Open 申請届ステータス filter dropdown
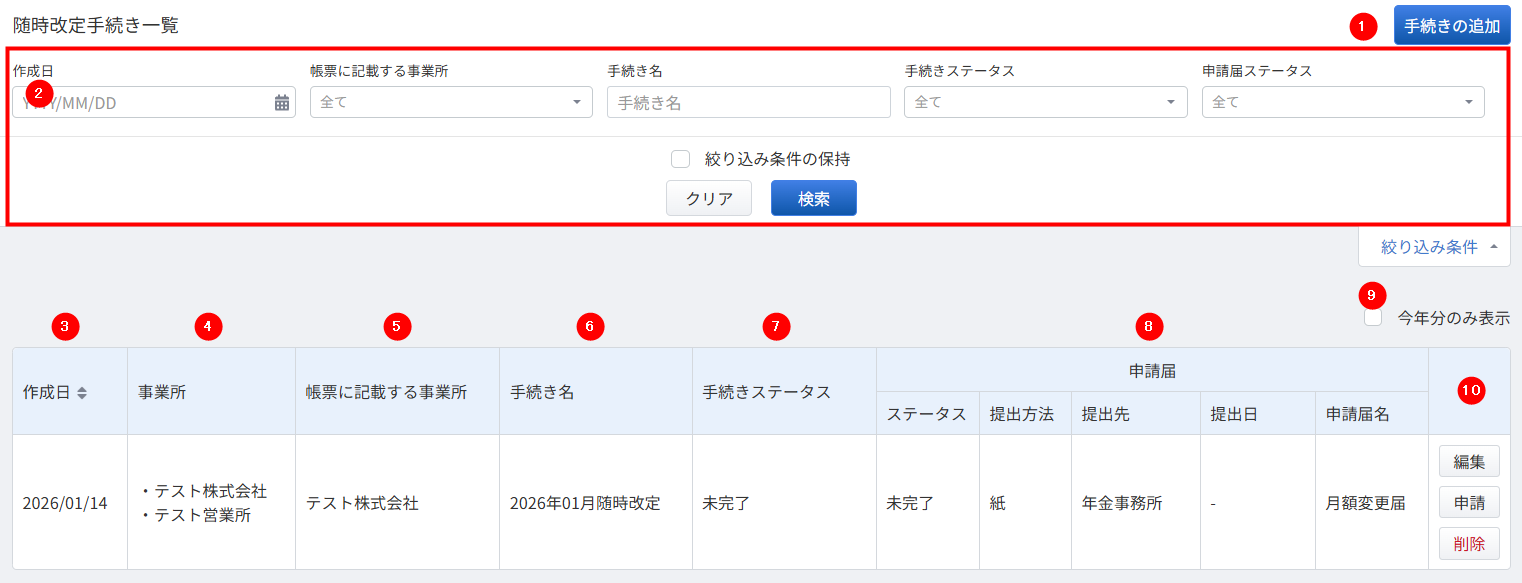The image size is (1522, 583). [1342, 102]
